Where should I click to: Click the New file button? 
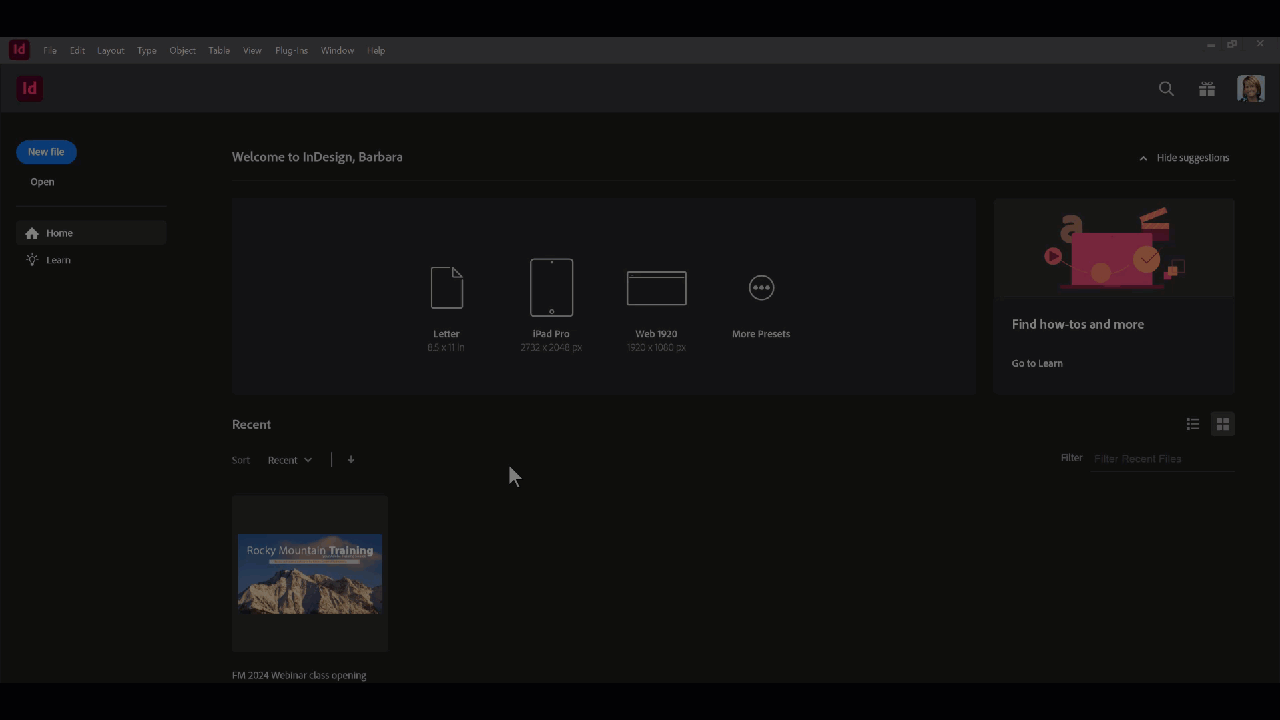click(46, 152)
